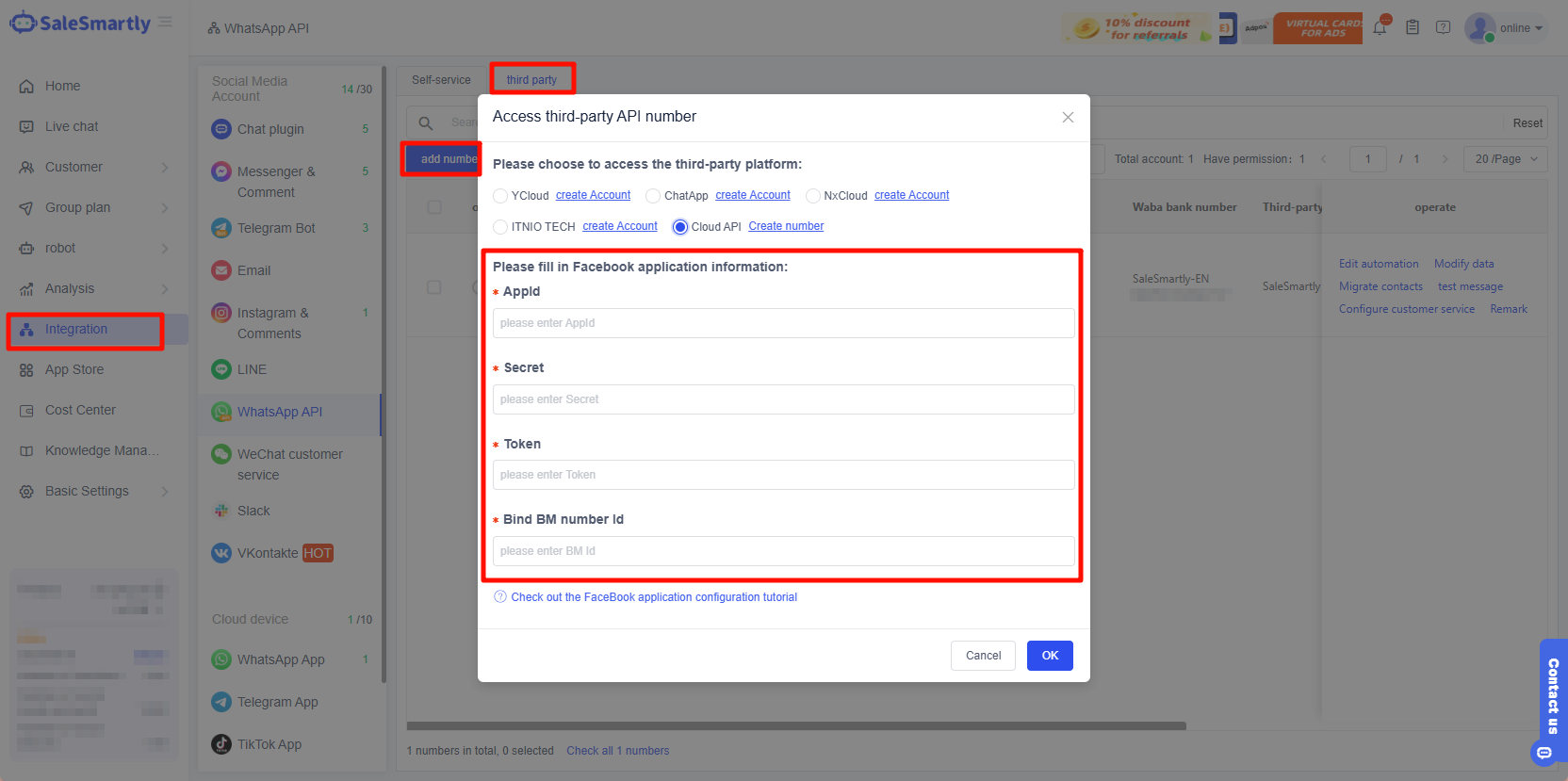Open the 20/Page pagination dropdown
This screenshot has height=781, width=1568.
tap(1505, 159)
